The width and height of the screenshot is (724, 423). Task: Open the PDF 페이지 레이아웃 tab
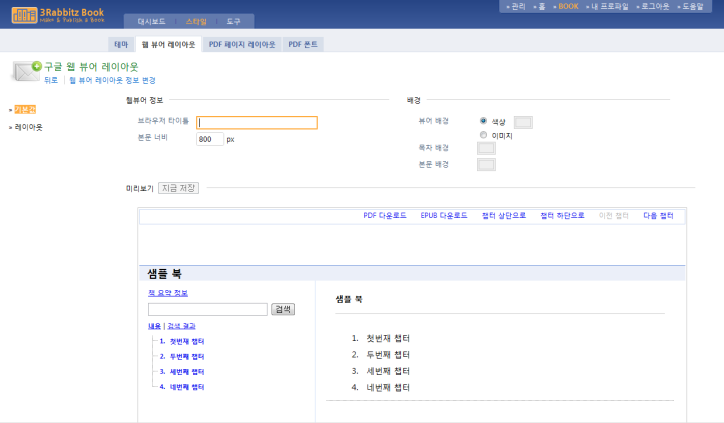[x=242, y=44]
